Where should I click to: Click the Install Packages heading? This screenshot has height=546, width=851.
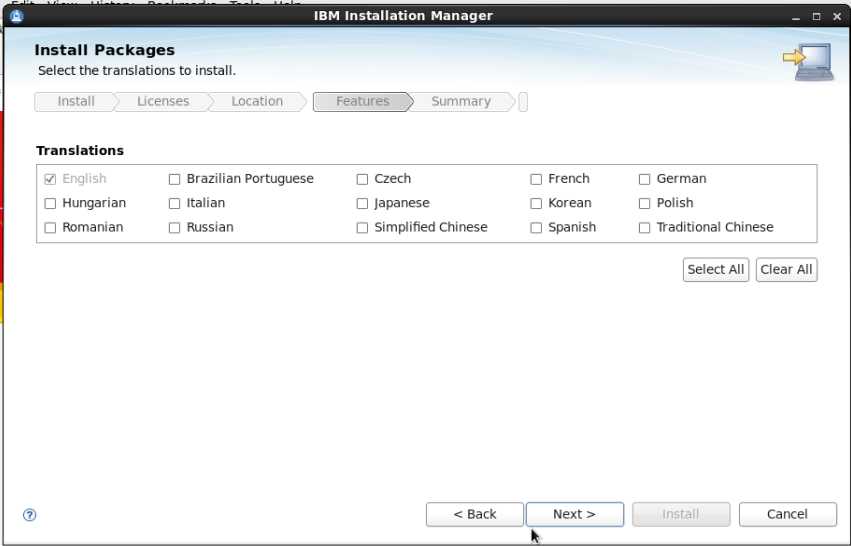point(105,50)
